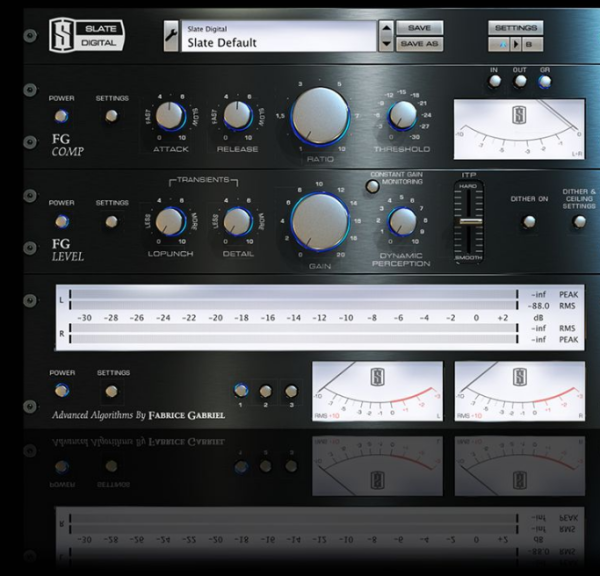Click the wrench icon beside preset name

[x=171, y=36]
